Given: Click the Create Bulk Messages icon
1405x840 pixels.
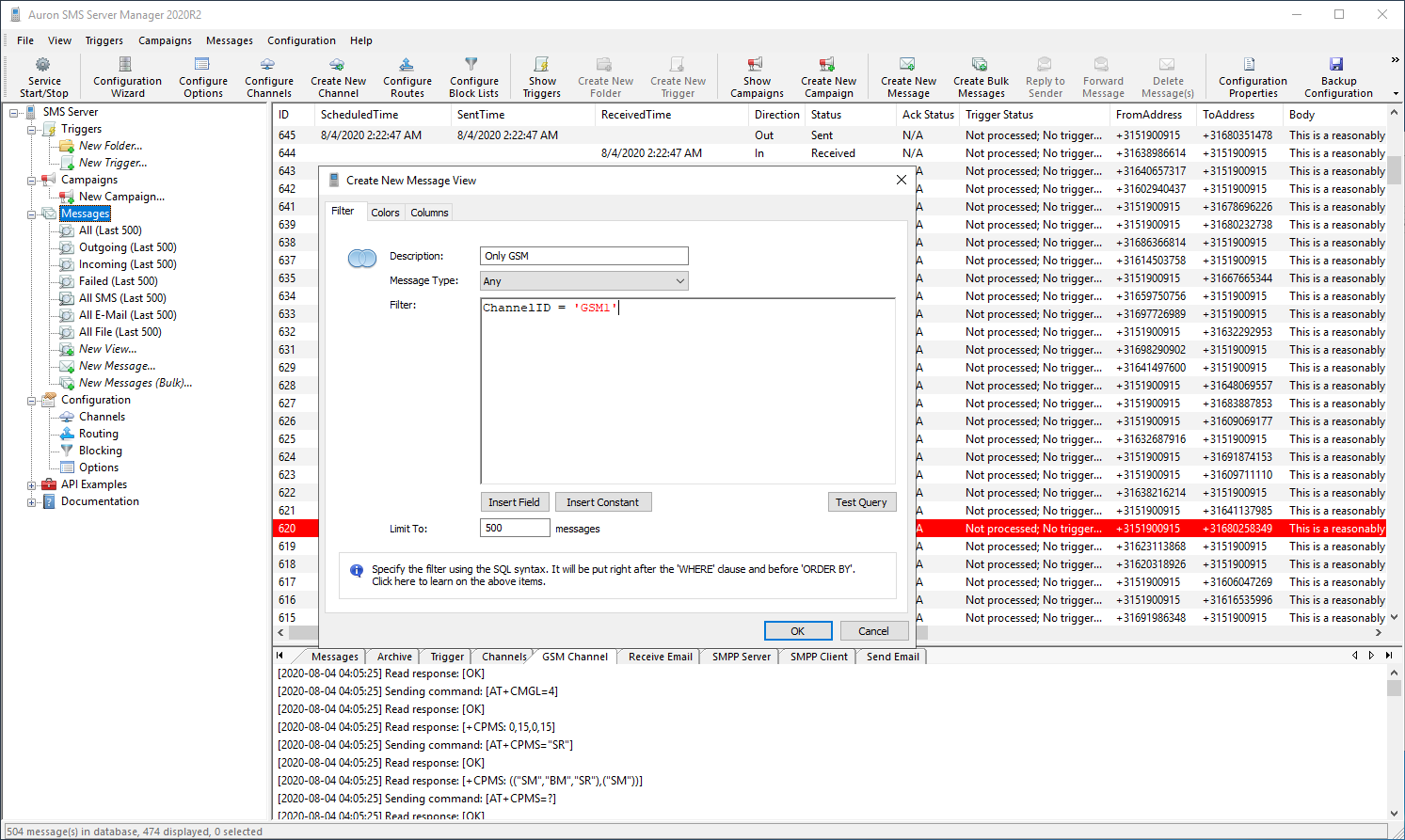Looking at the screenshot, I should point(980,65).
